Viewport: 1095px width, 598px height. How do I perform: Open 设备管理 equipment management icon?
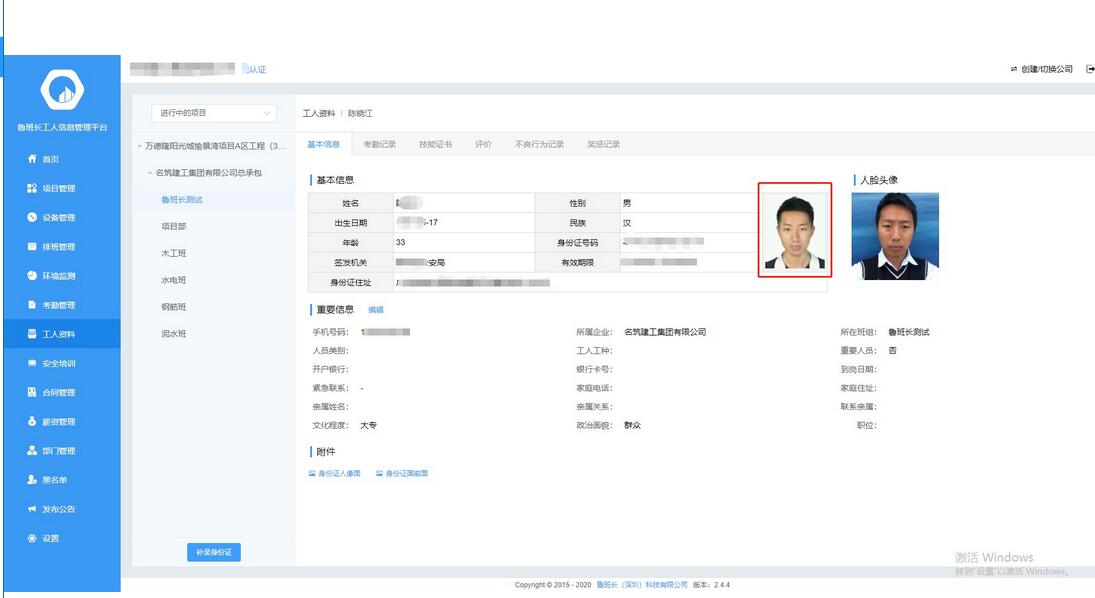(33, 217)
